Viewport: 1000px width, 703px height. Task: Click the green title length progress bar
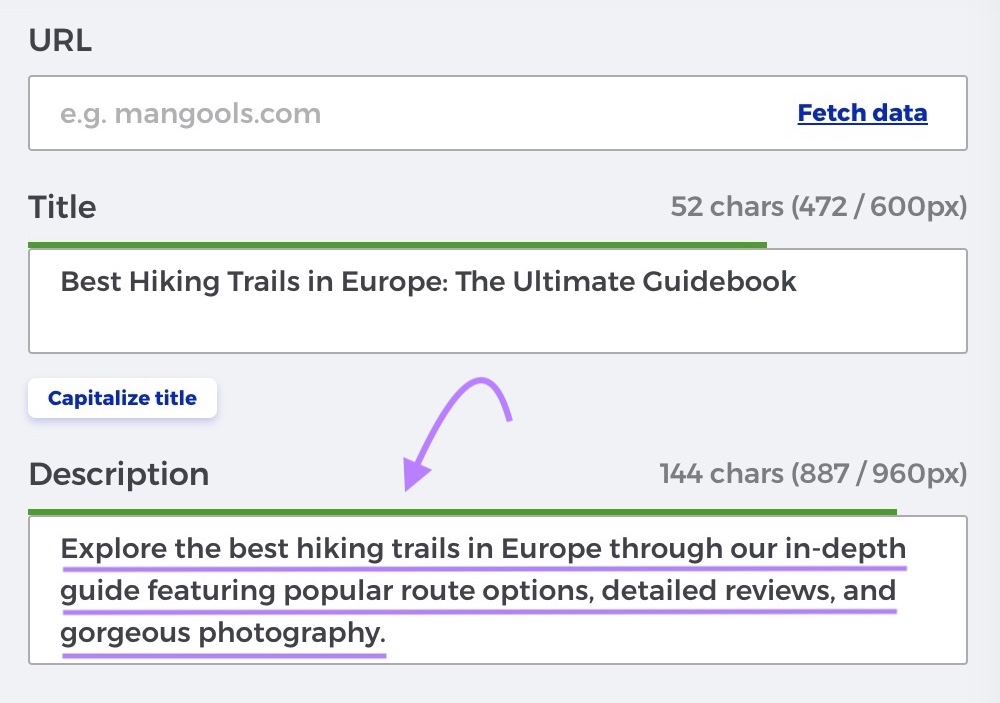point(395,242)
